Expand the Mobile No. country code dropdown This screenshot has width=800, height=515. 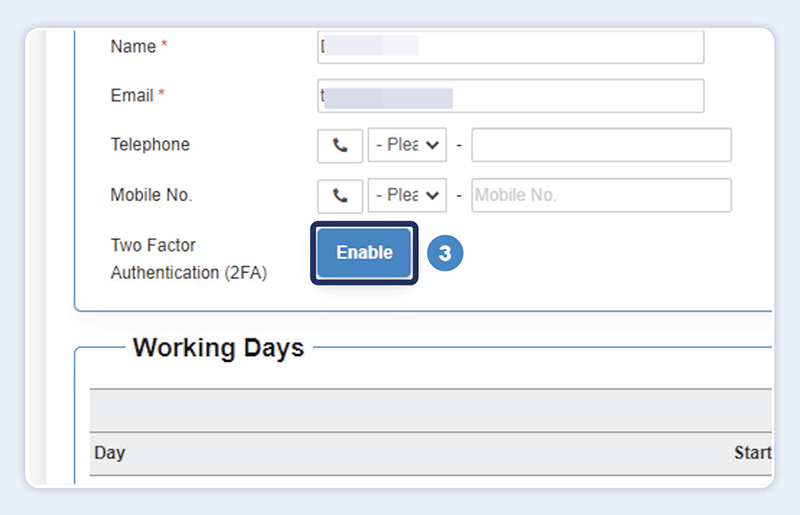pos(407,195)
